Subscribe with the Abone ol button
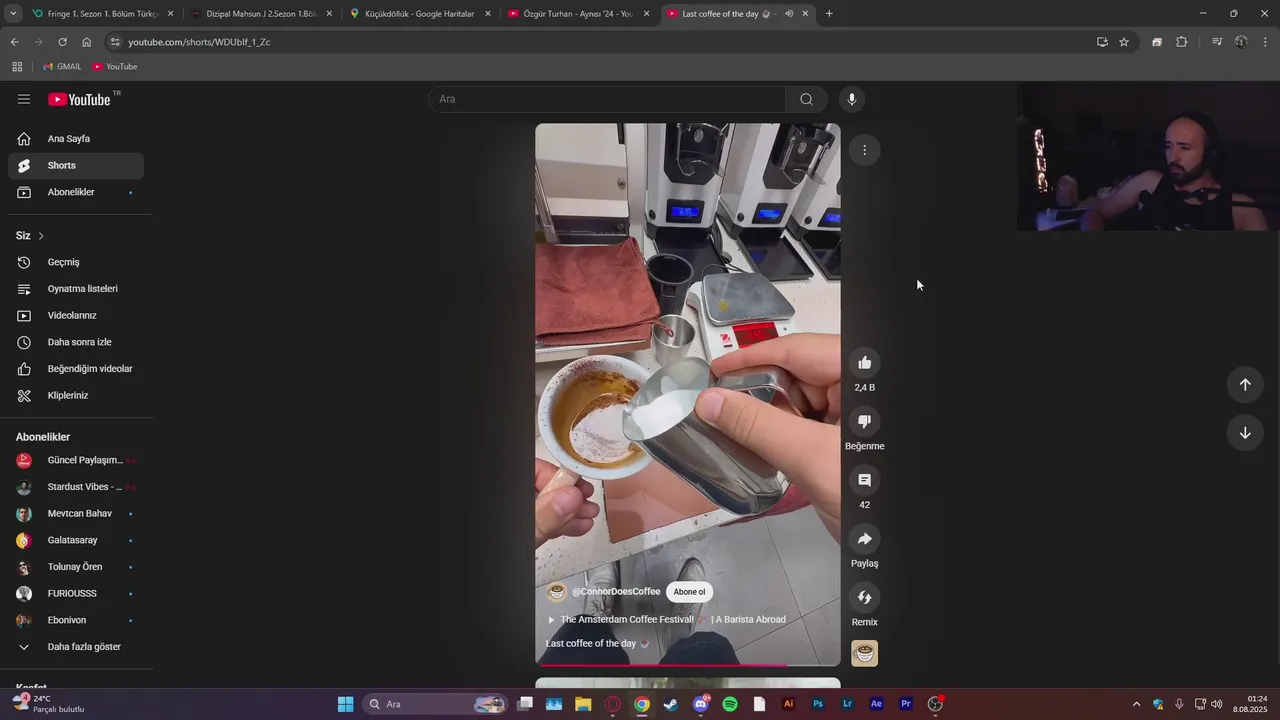Viewport: 1280px width, 720px height. pos(689,592)
